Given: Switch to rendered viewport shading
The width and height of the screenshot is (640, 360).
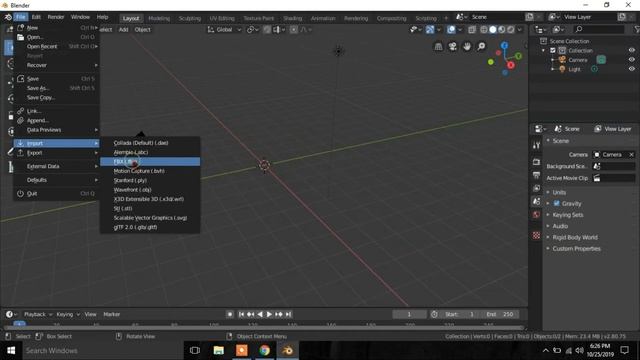Looking at the screenshot, I should [511, 30].
